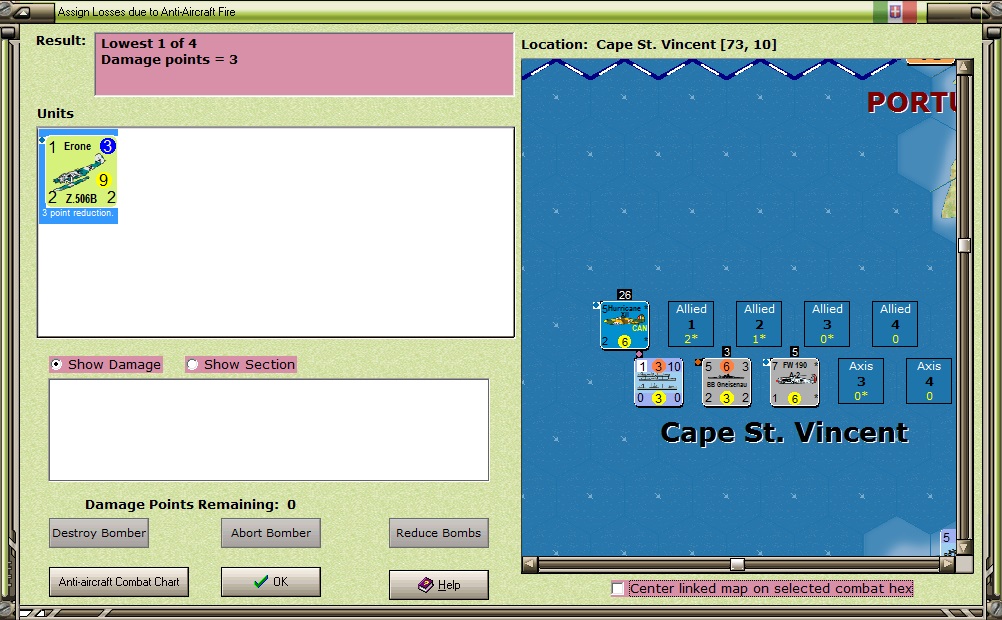Click the Allied 2 sea box

[x=759, y=323]
